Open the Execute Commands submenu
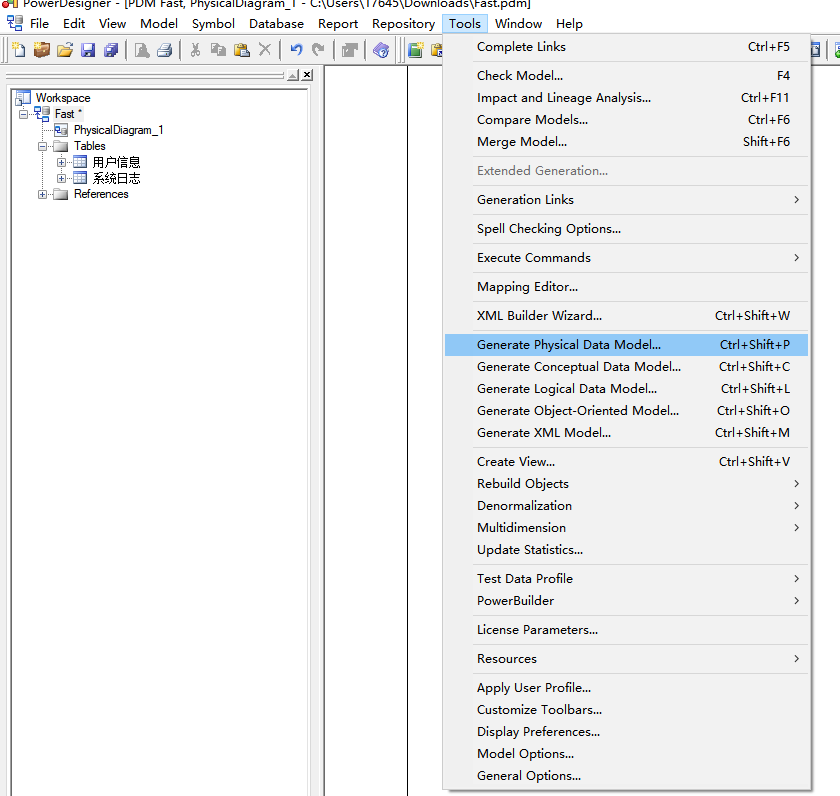The height and width of the screenshot is (796, 840). [x=626, y=258]
